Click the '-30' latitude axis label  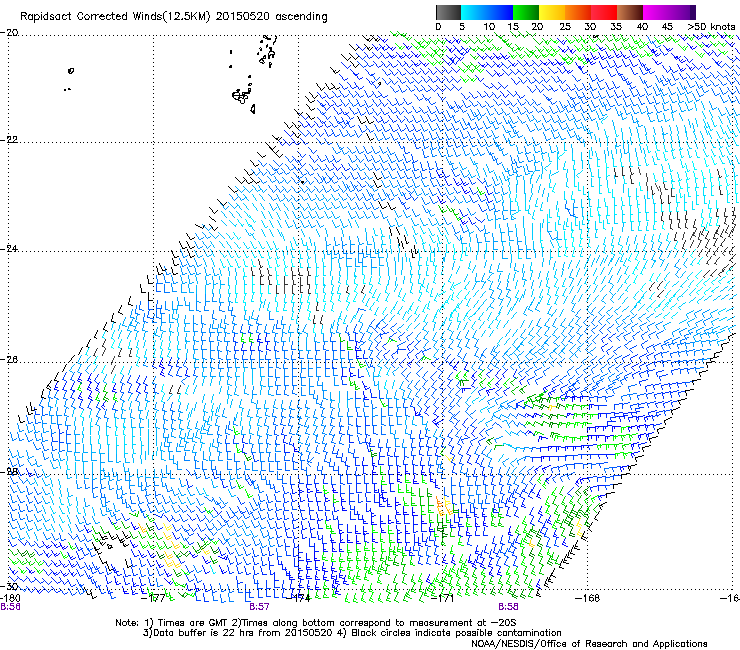(9, 586)
